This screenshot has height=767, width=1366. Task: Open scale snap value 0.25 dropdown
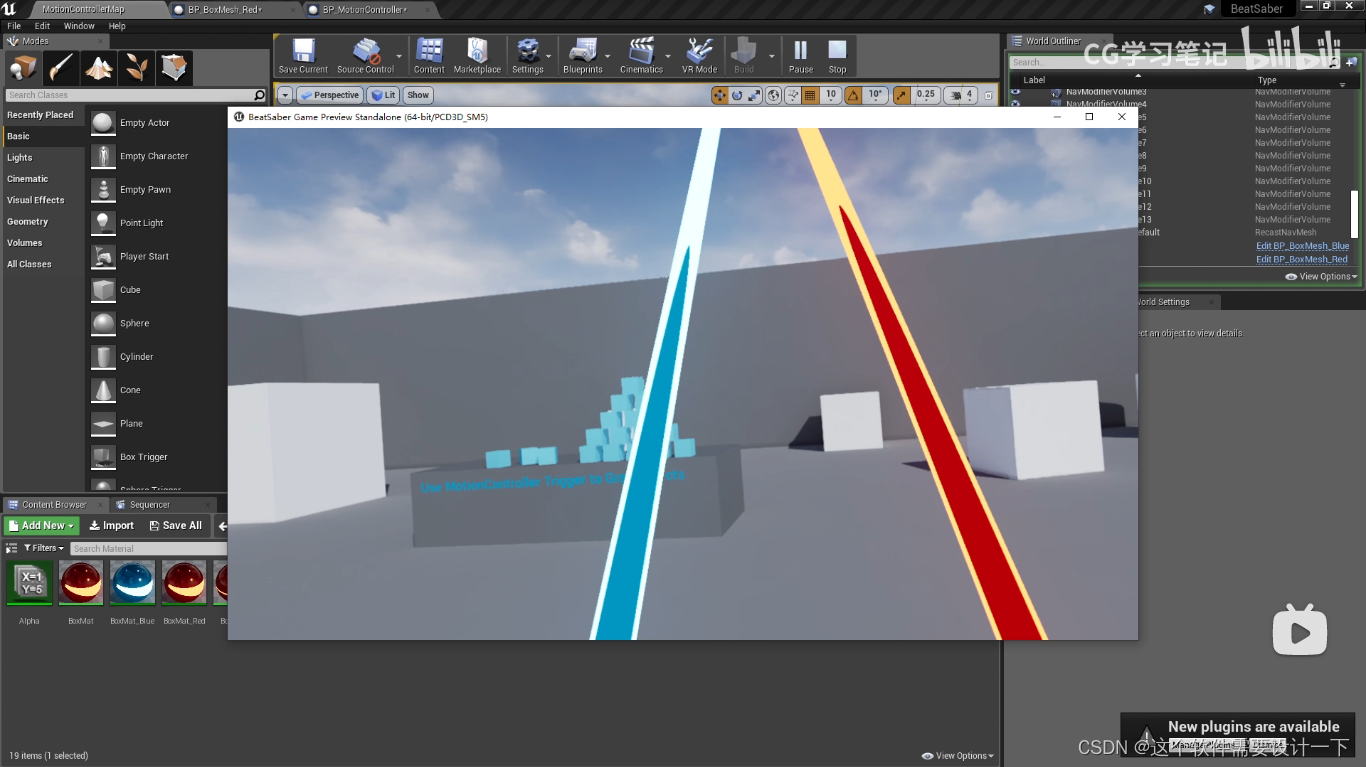(926, 95)
